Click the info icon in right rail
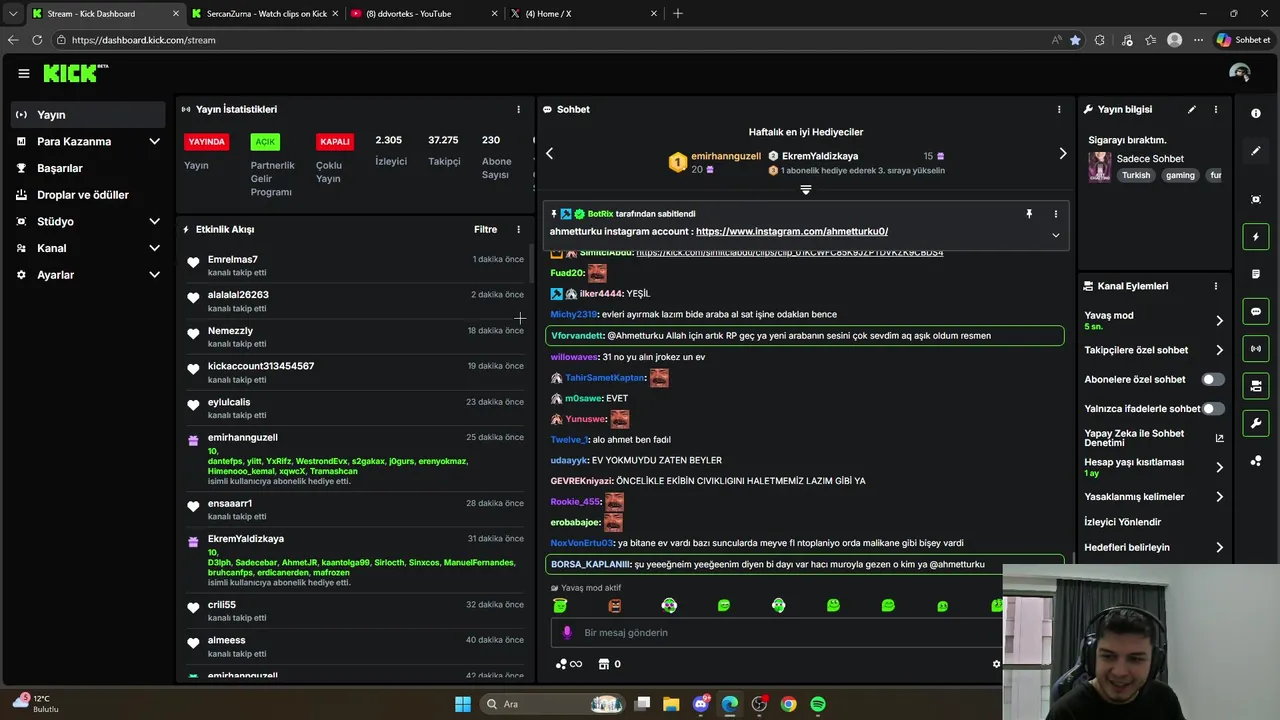This screenshot has width=1280, height=720. tap(1256, 114)
